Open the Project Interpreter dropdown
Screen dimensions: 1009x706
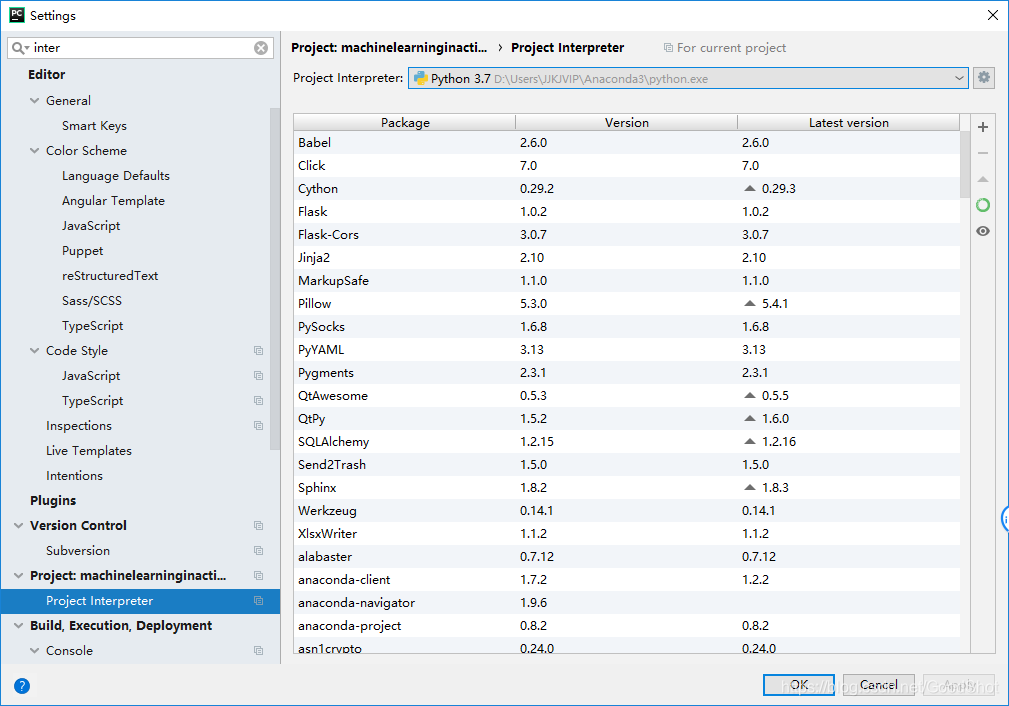688,79
